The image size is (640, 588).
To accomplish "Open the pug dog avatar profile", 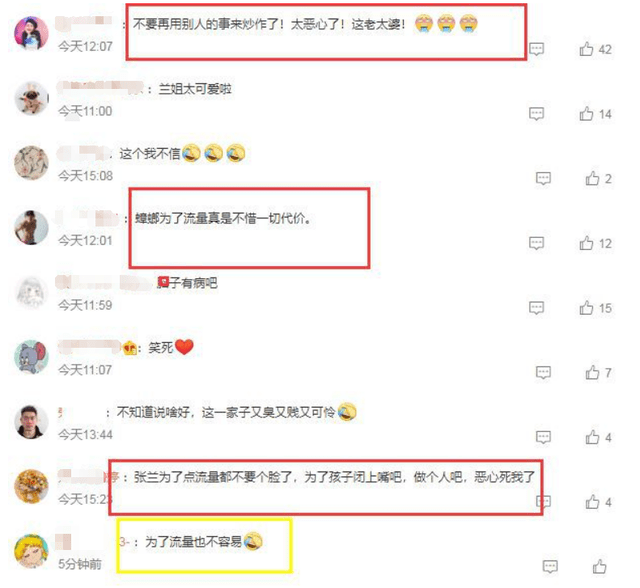I will tap(31, 98).
